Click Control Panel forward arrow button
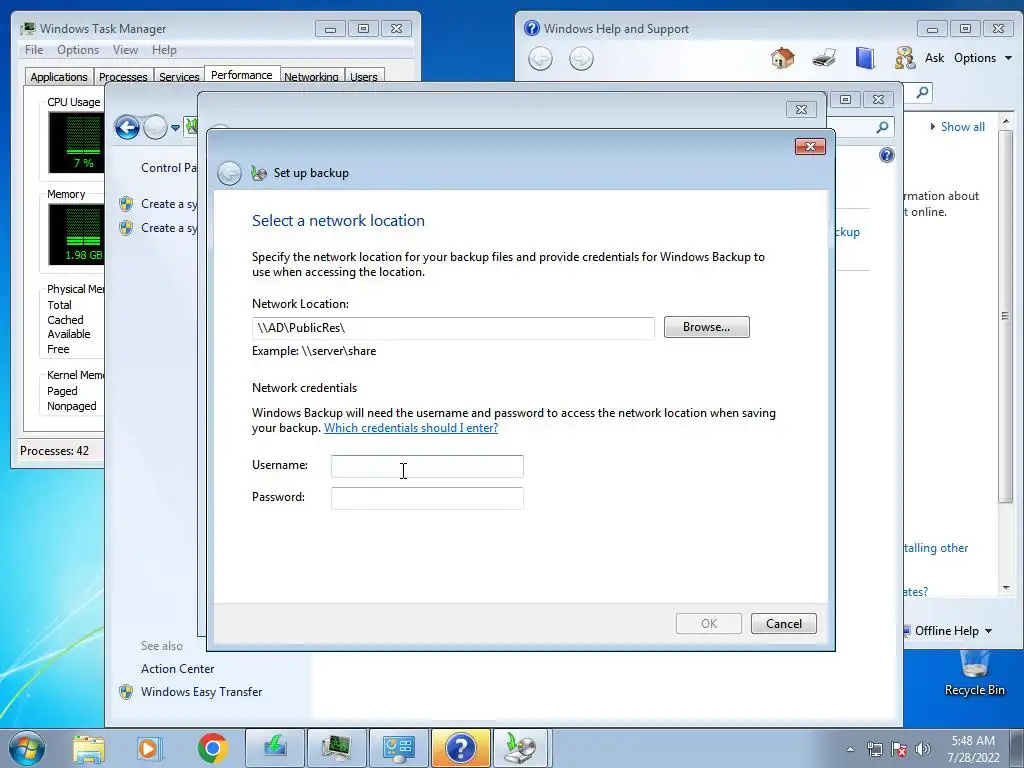The width and height of the screenshot is (1024, 768). 155,127
